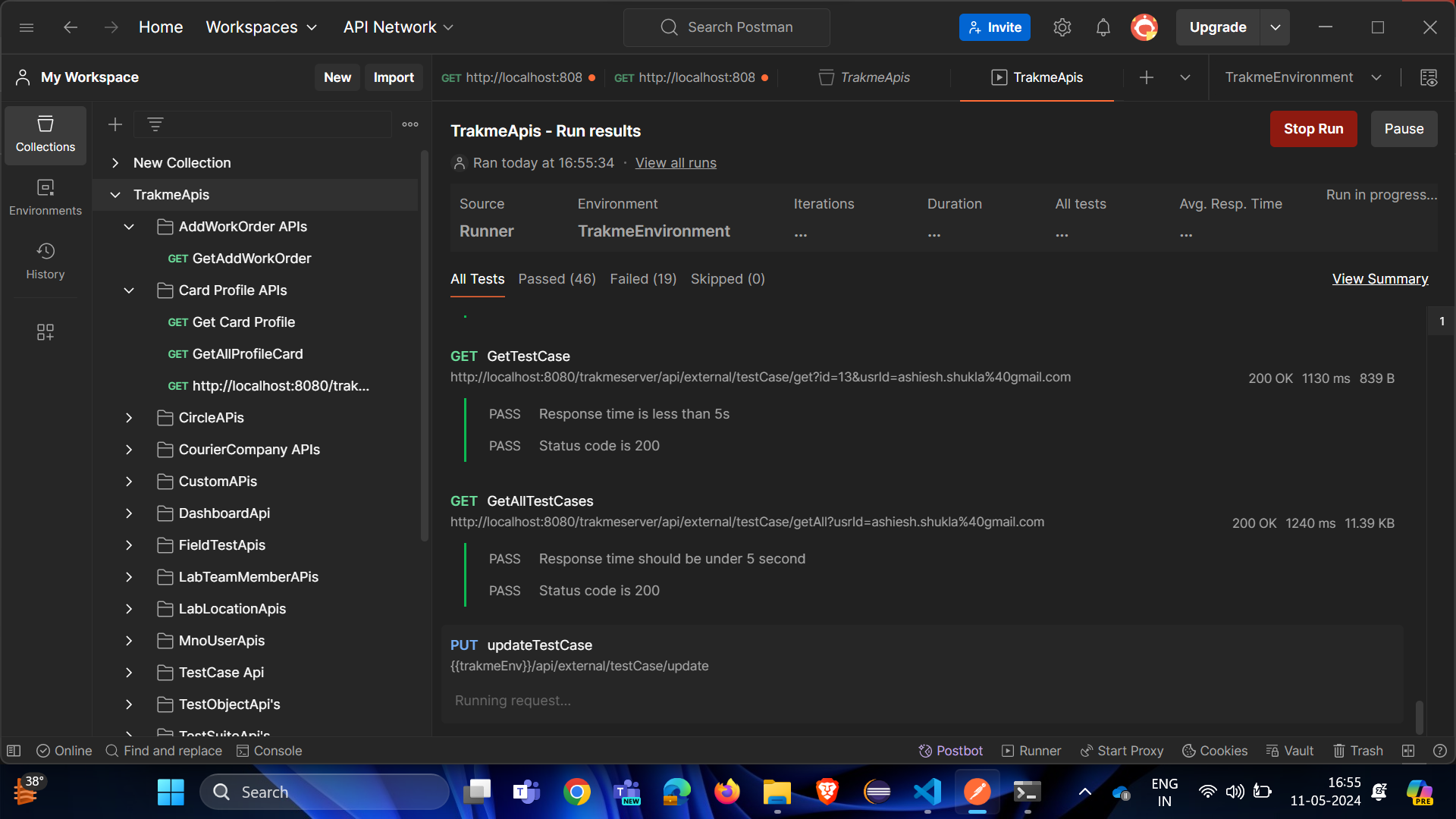Go forward with the right arrow
1456x819 pixels.
tap(111, 27)
